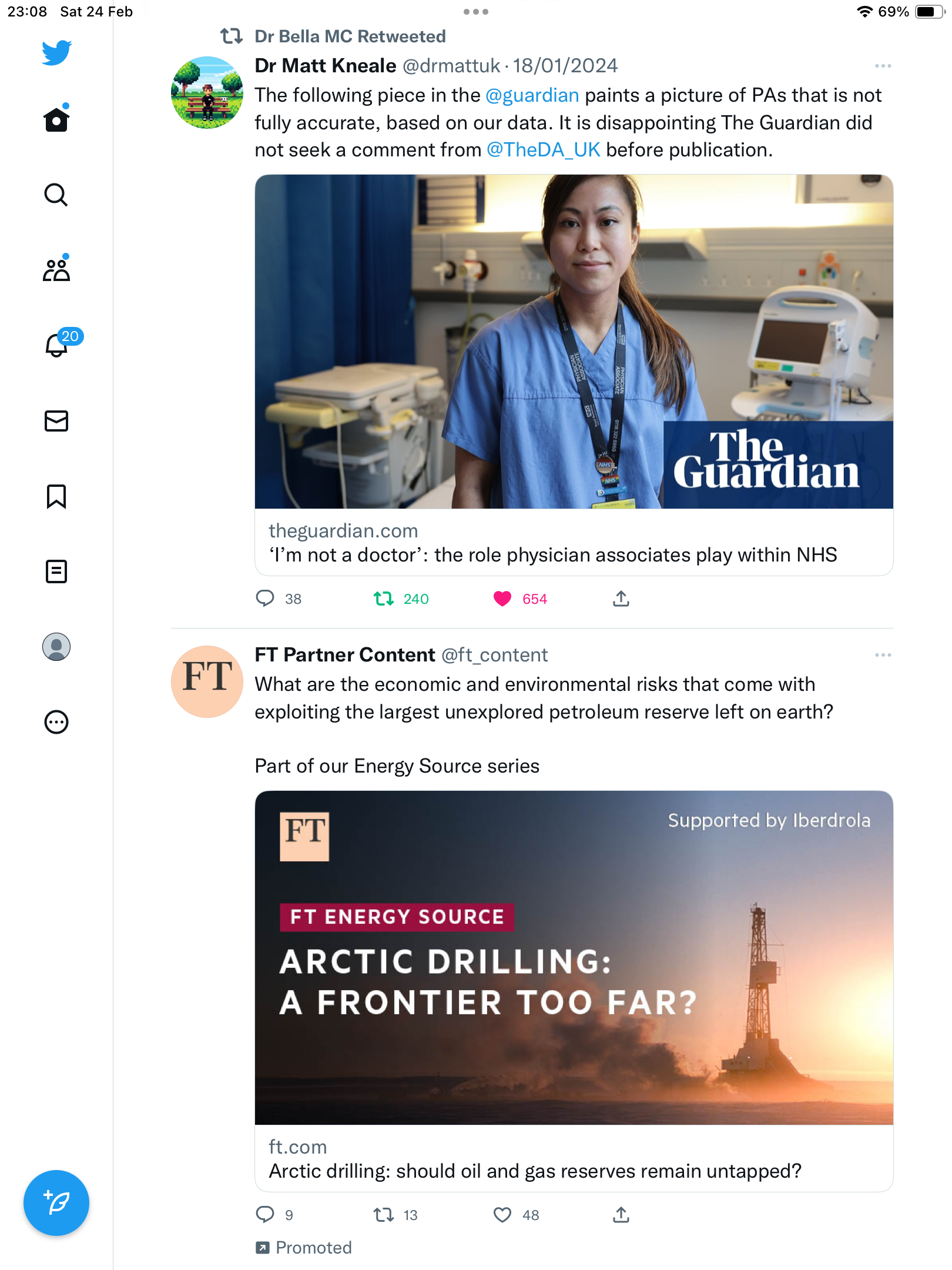Open Guardian link card headline

553,554
